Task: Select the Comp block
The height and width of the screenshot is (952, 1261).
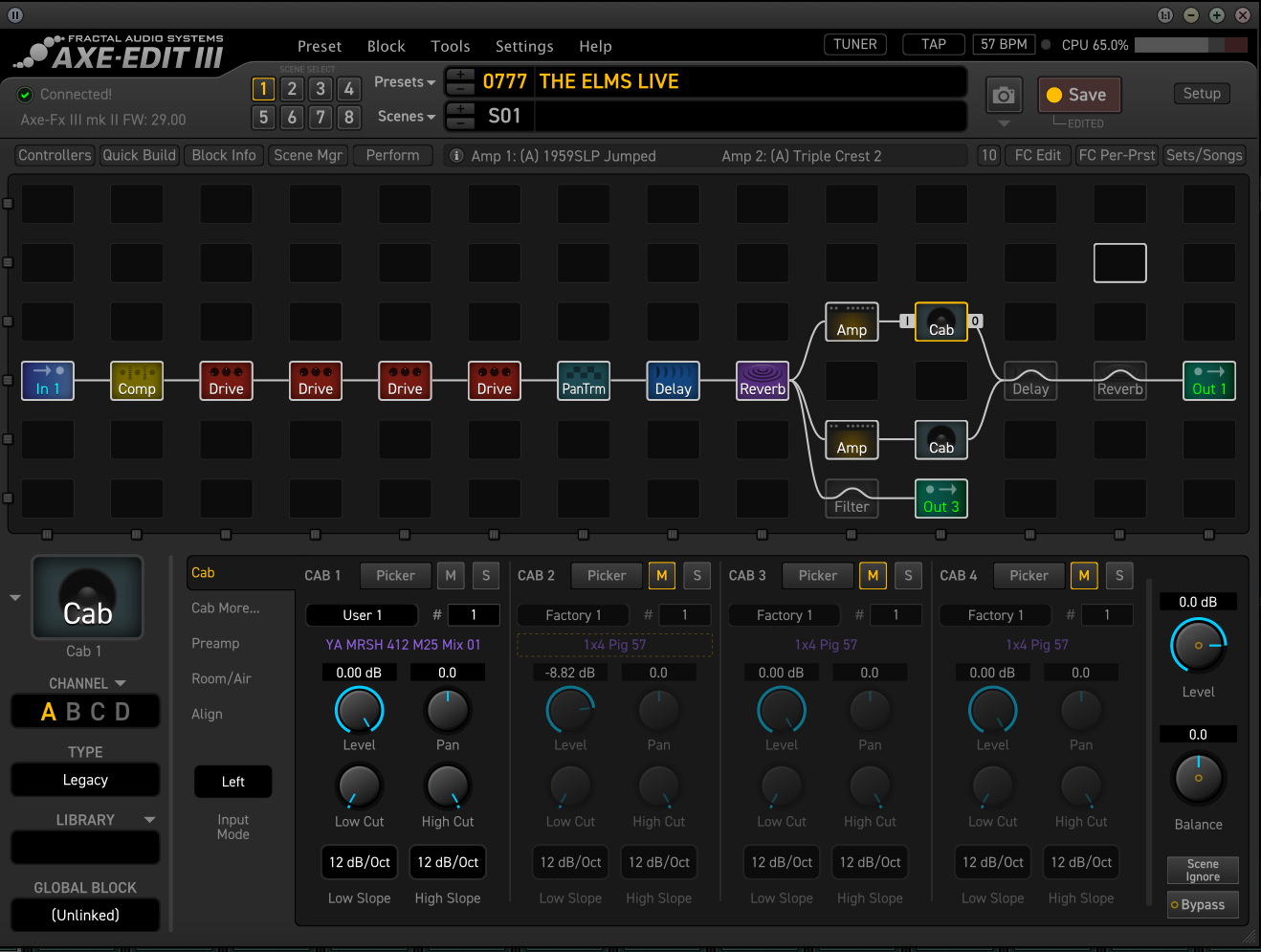Action: pos(137,381)
